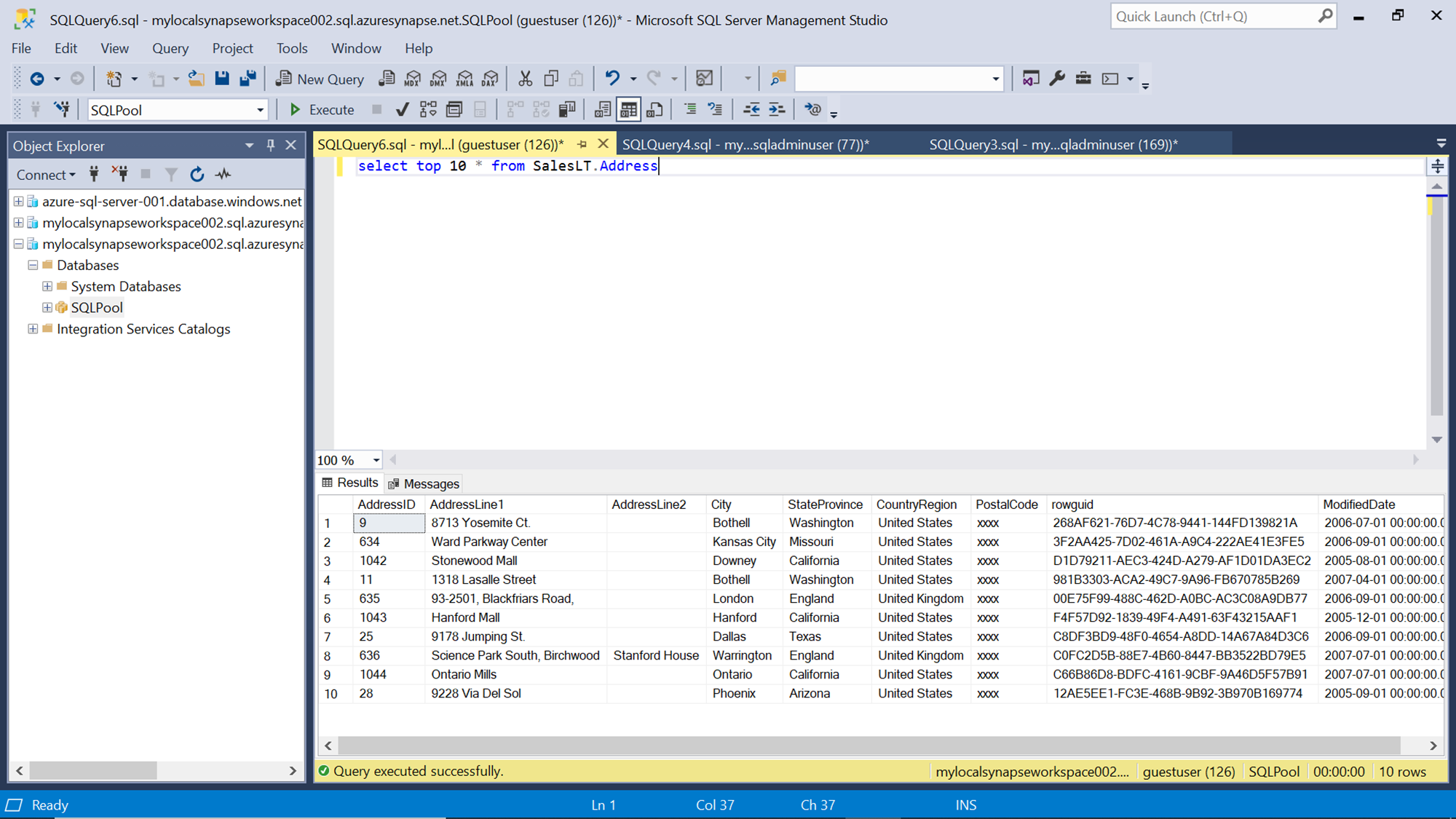Open the SQLPool database dropdown
Screen dimensions: 1456x819
[x=260, y=111]
